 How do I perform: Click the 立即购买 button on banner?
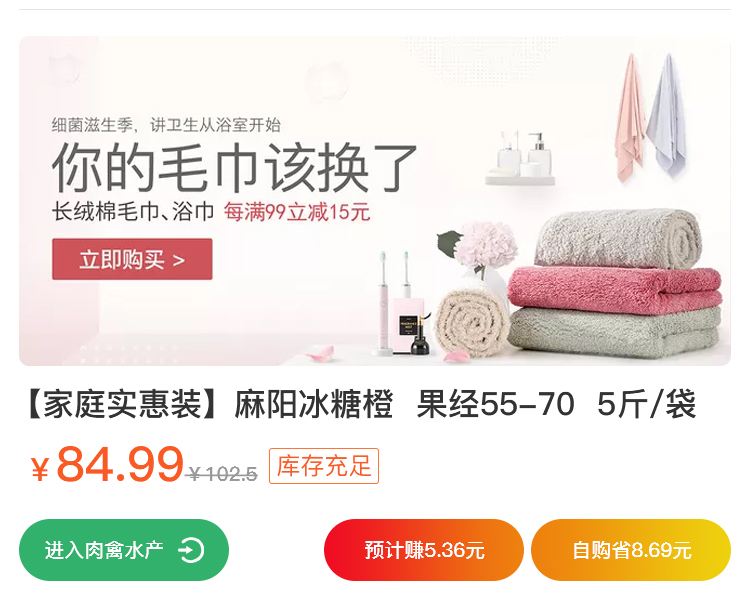tap(132, 259)
